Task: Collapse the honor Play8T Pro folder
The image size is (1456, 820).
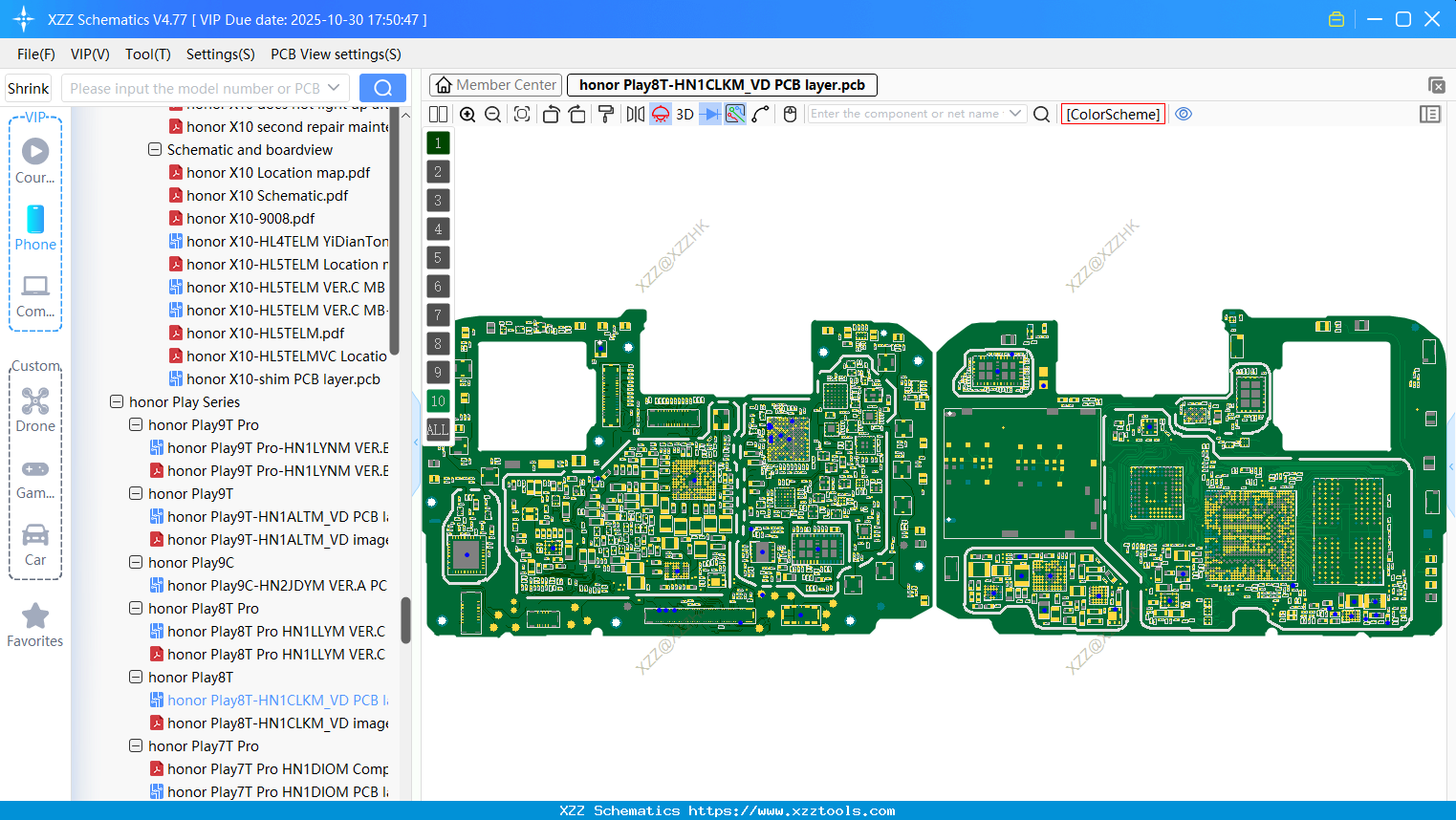Action: coord(136,609)
